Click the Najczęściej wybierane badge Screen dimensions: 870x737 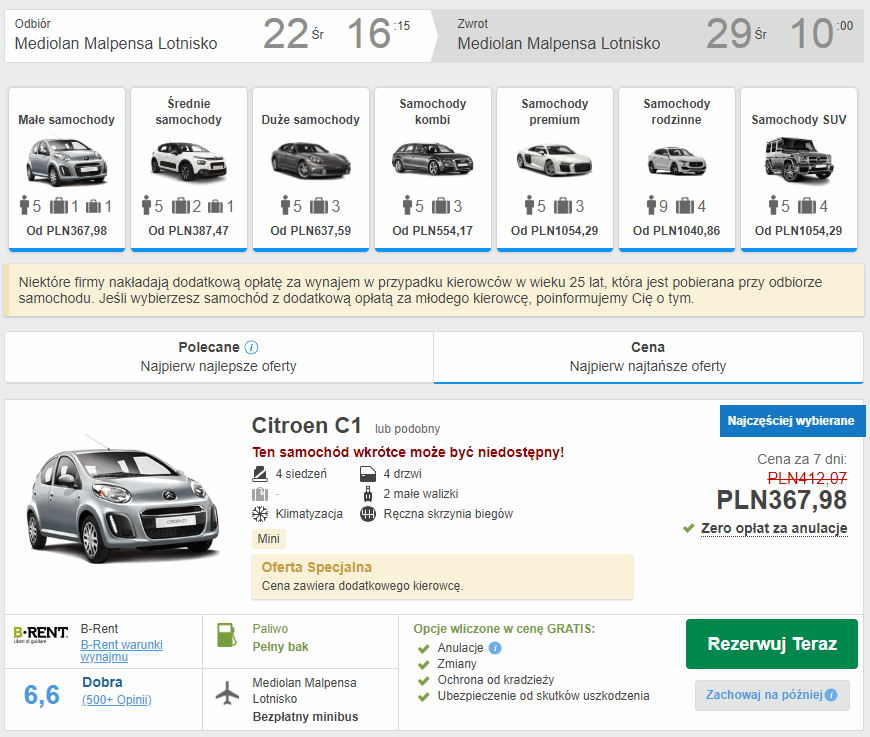pos(791,421)
